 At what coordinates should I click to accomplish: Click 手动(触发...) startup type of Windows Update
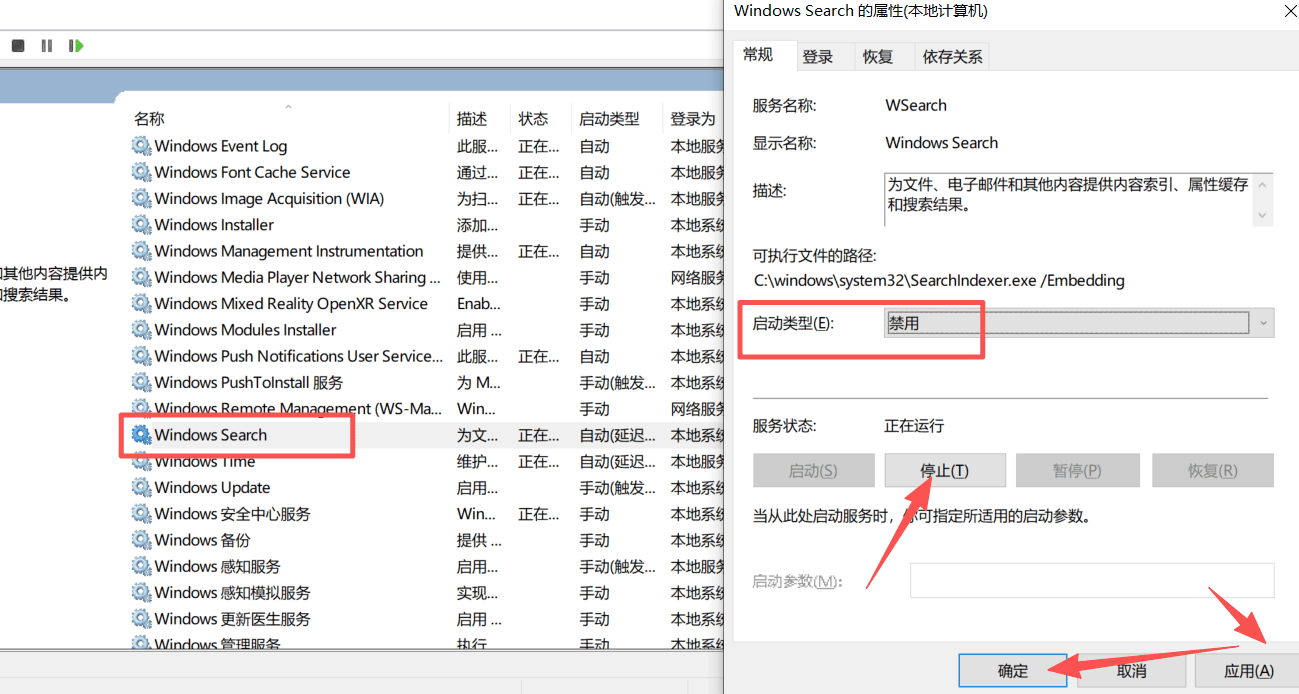618,487
